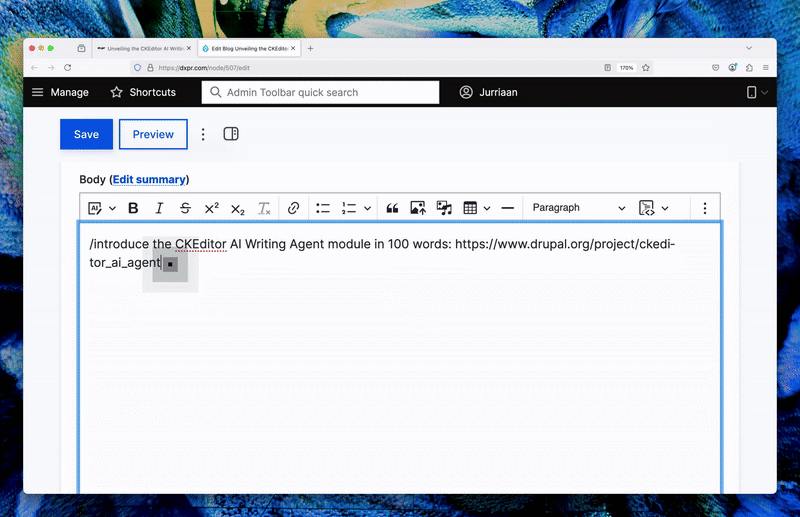Viewport: 800px width, 517px height.
Task: Click the Admin Toolbar quick search field
Action: pos(320,92)
